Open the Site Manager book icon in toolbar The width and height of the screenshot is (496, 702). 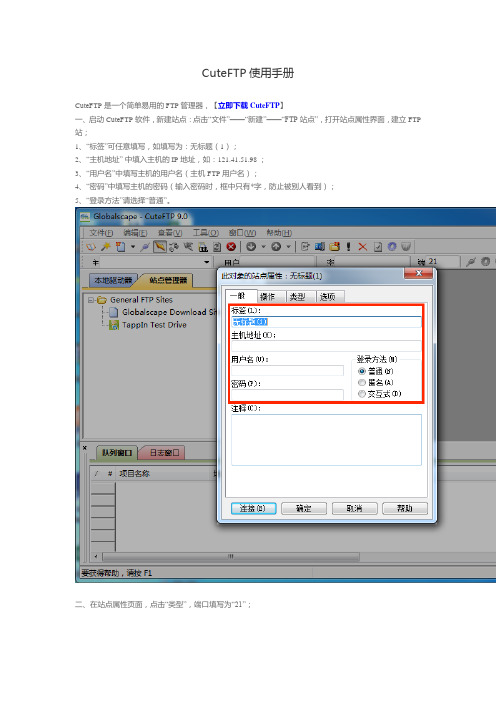(x=91, y=246)
